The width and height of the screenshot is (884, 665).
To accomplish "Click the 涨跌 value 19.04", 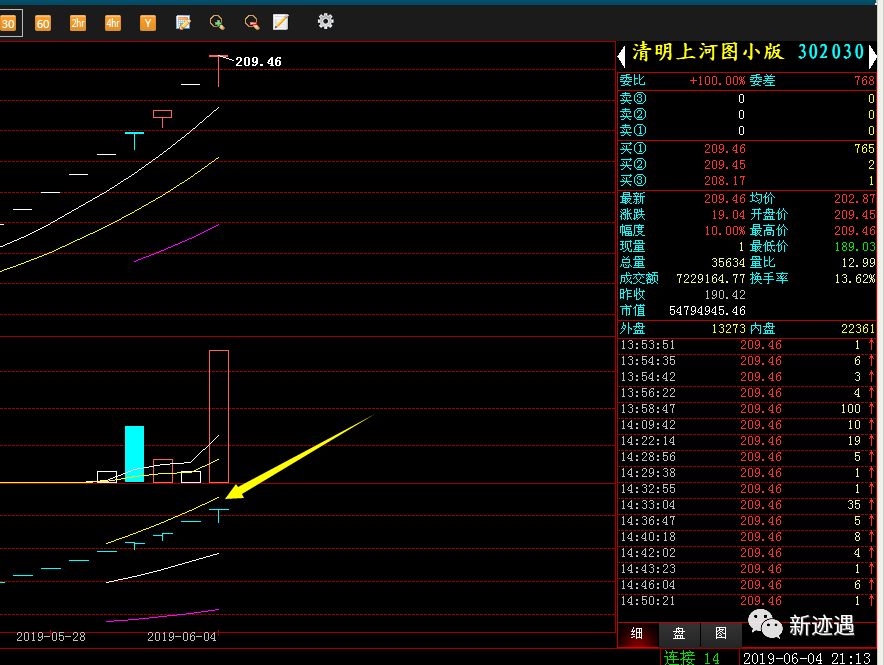I will pos(728,215).
